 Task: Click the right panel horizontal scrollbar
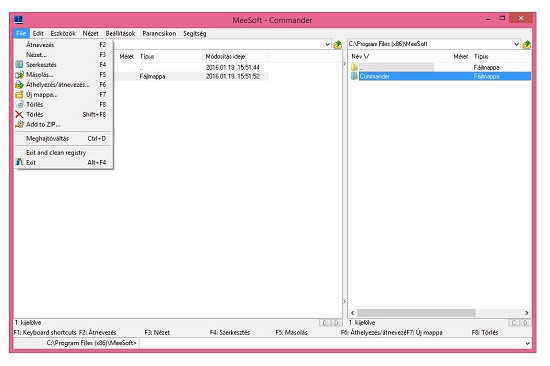[440, 313]
